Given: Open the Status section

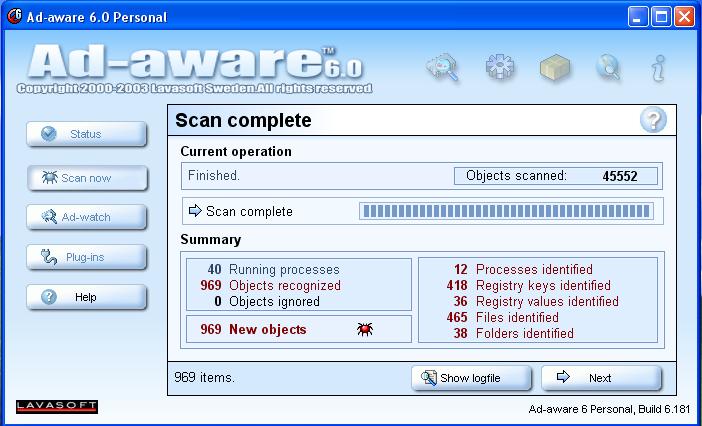Looking at the screenshot, I should [x=86, y=133].
